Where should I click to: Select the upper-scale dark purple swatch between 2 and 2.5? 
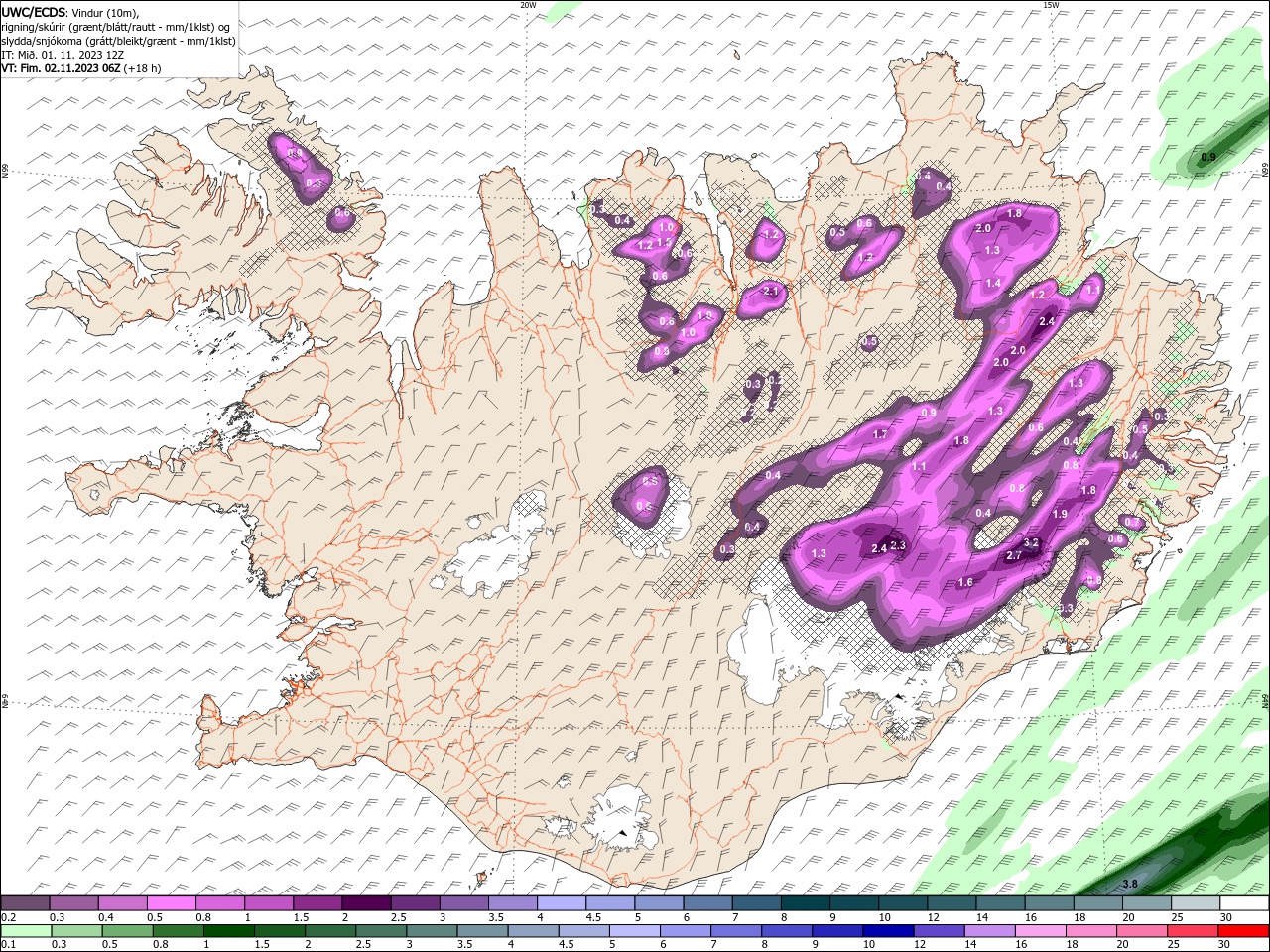(367, 902)
